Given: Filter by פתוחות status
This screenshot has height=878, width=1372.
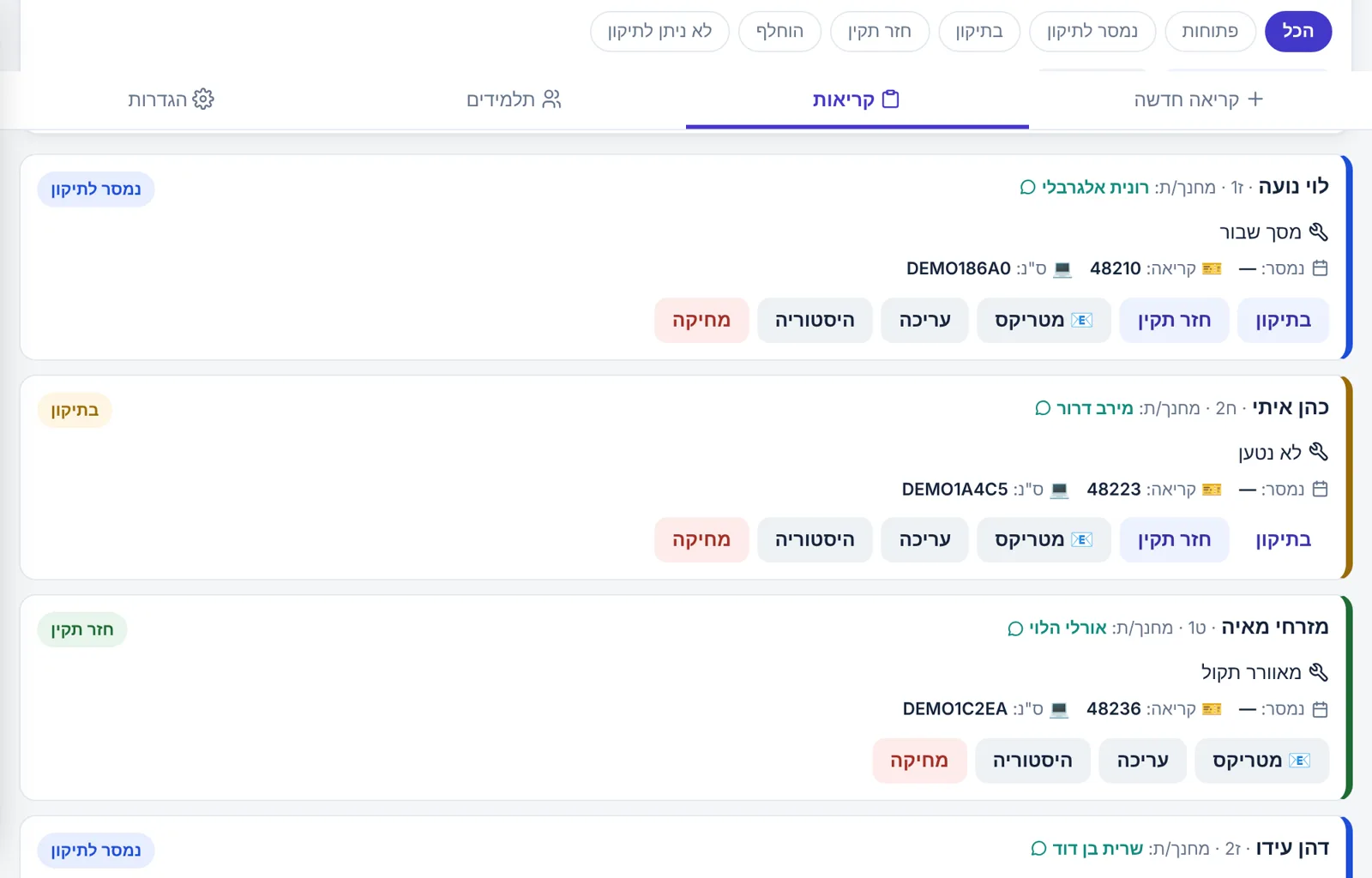Looking at the screenshot, I should (1210, 32).
